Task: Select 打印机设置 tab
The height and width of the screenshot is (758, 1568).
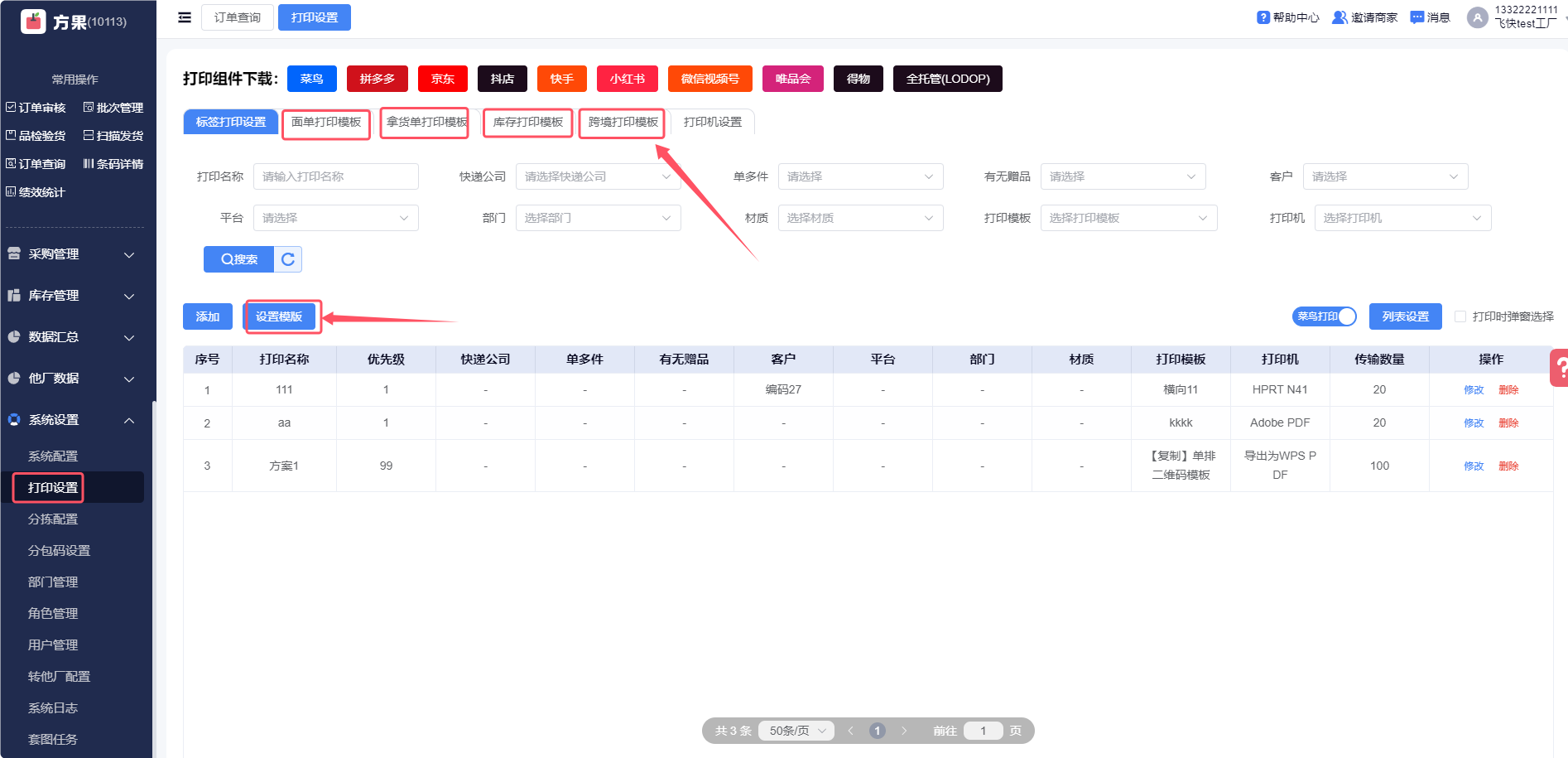Action: tap(713, 122)
